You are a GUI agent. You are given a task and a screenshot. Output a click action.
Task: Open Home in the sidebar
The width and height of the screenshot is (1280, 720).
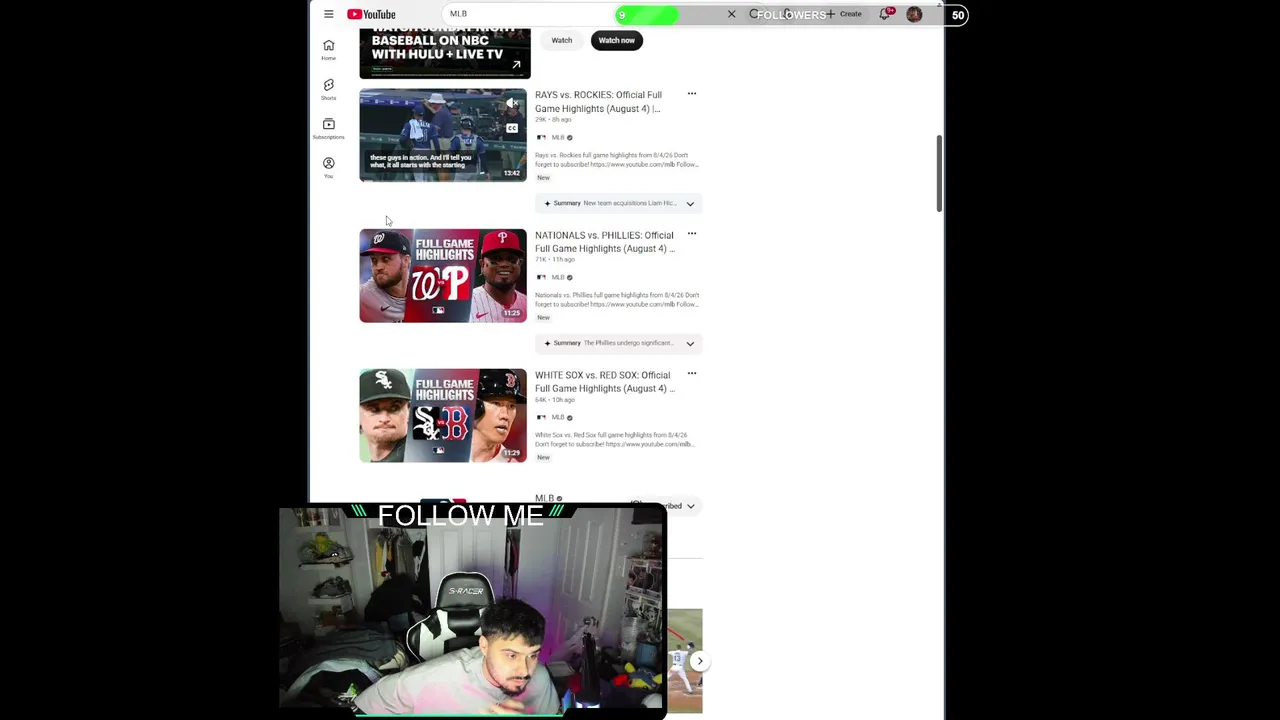tap(328, 50)
